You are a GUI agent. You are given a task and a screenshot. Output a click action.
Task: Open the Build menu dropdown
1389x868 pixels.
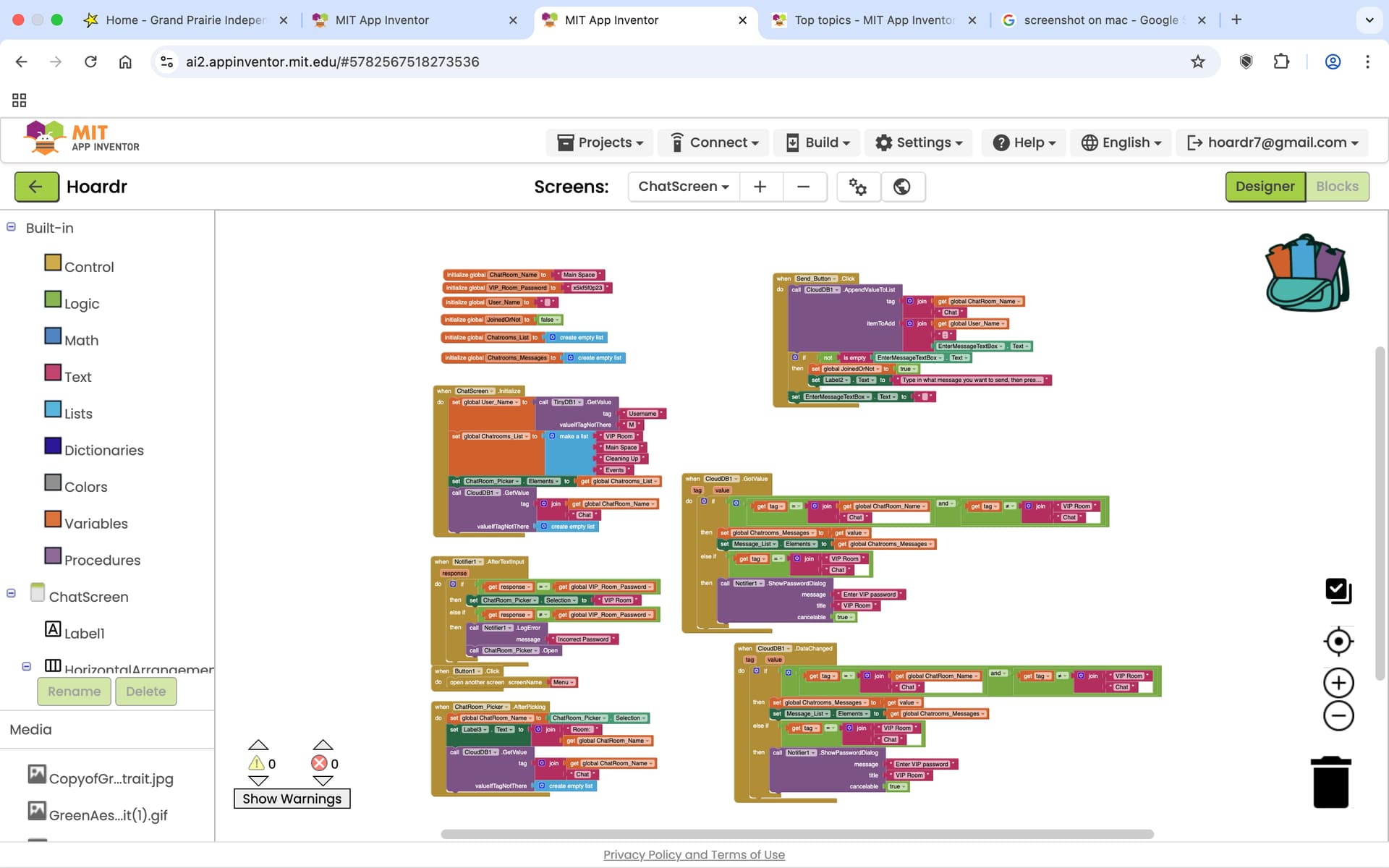[x=817, y=142]
